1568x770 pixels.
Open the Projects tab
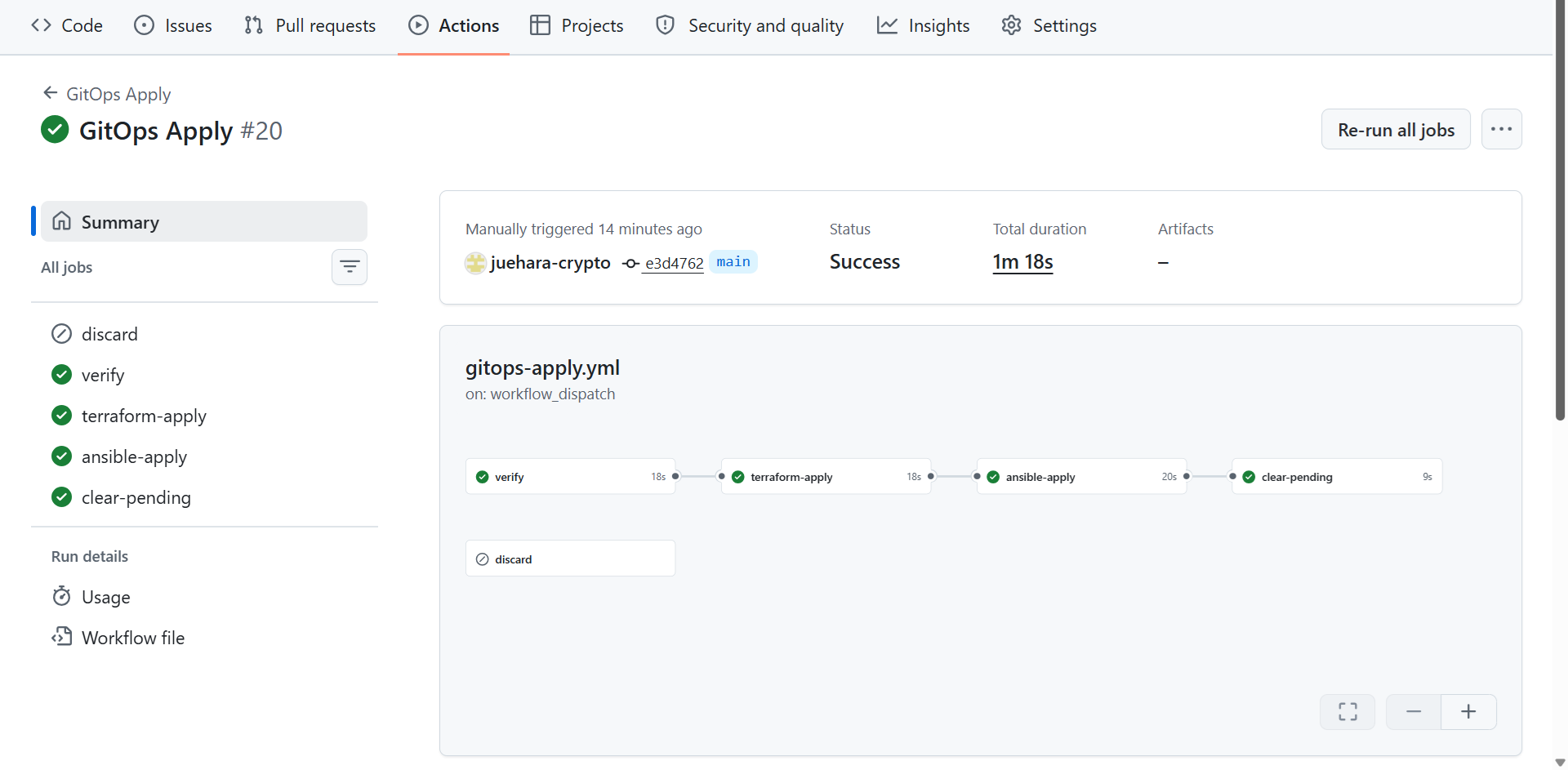coord(577,25)
